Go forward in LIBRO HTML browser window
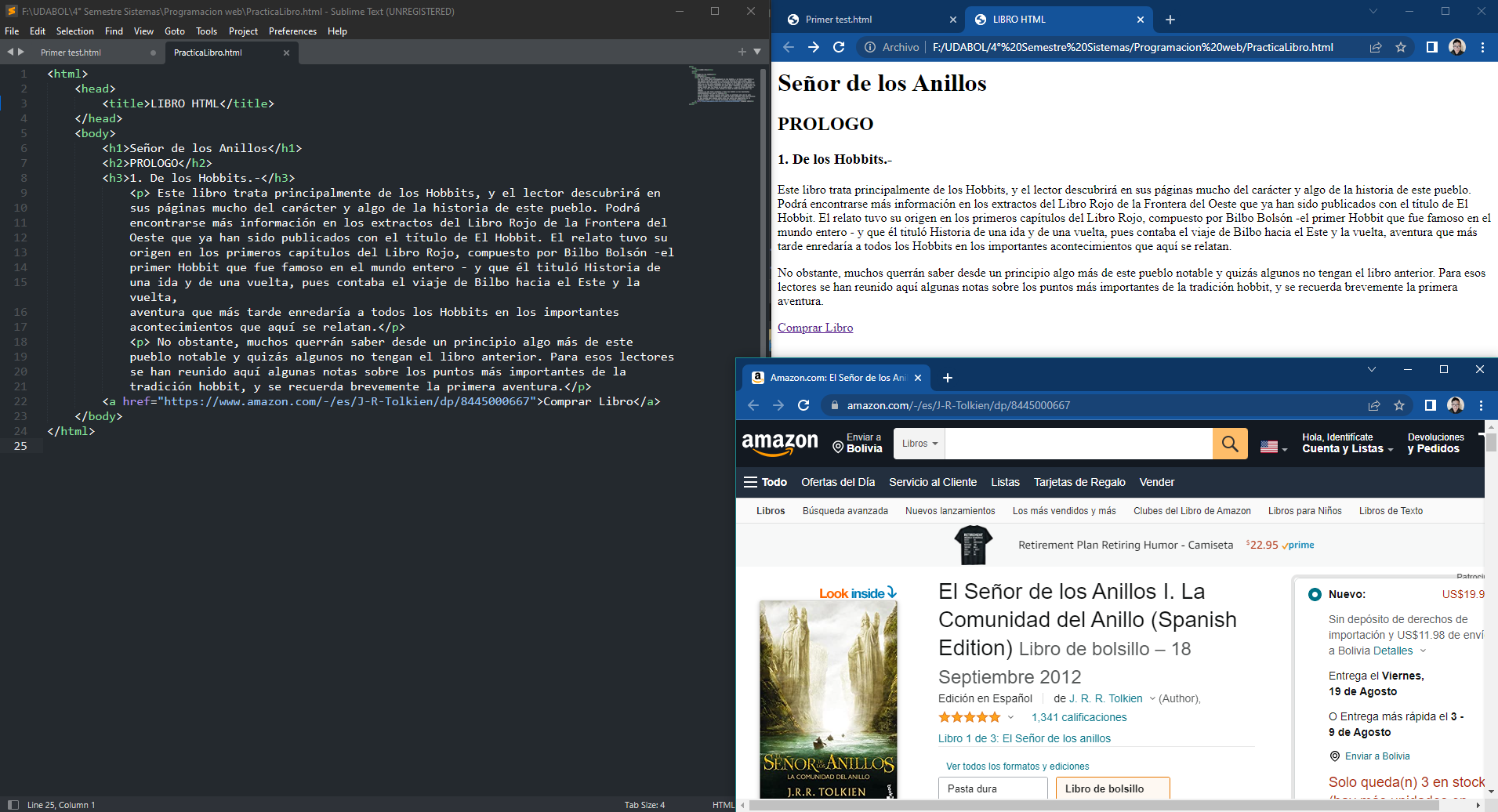The width and height of the screenshot is (1498, 812). tap(814, 47)
